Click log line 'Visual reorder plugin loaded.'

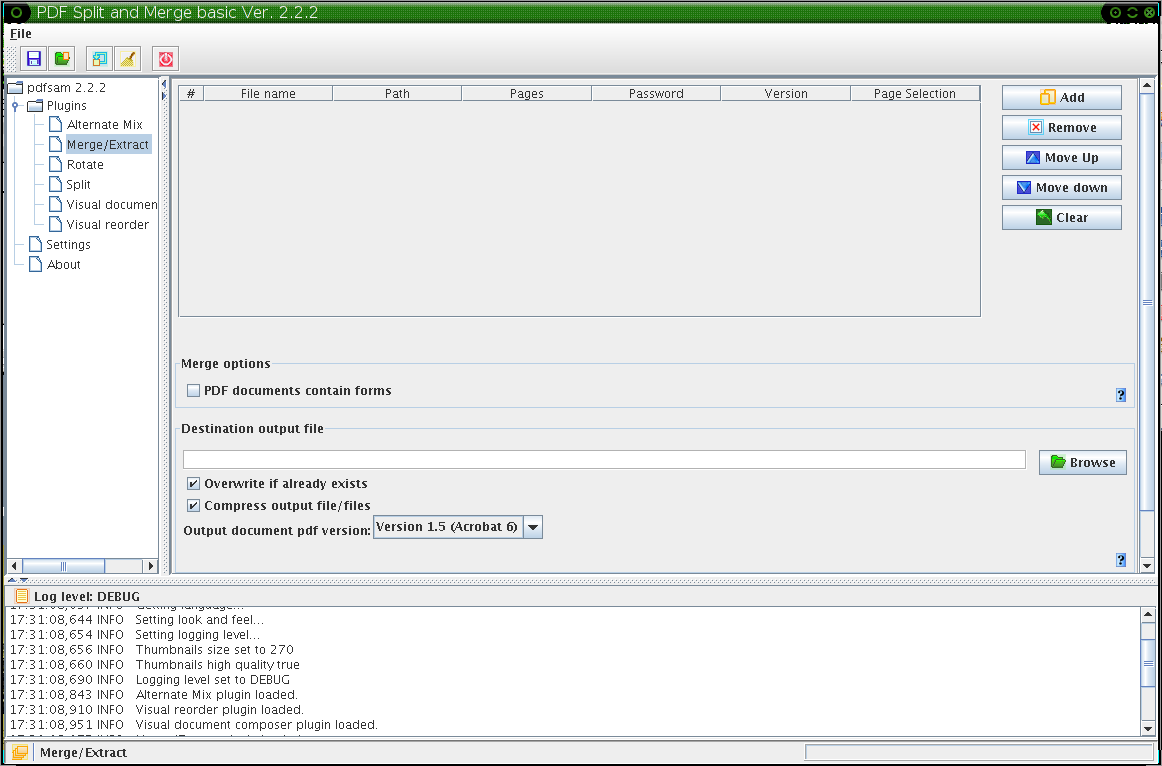219,710
